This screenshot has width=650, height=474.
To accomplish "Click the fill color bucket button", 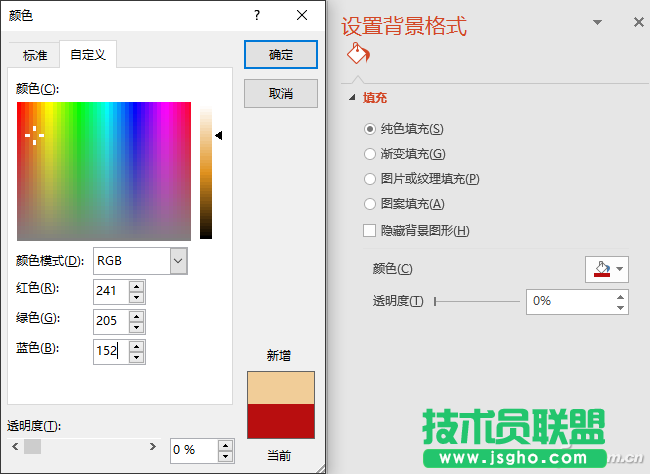I will [599, 269].
